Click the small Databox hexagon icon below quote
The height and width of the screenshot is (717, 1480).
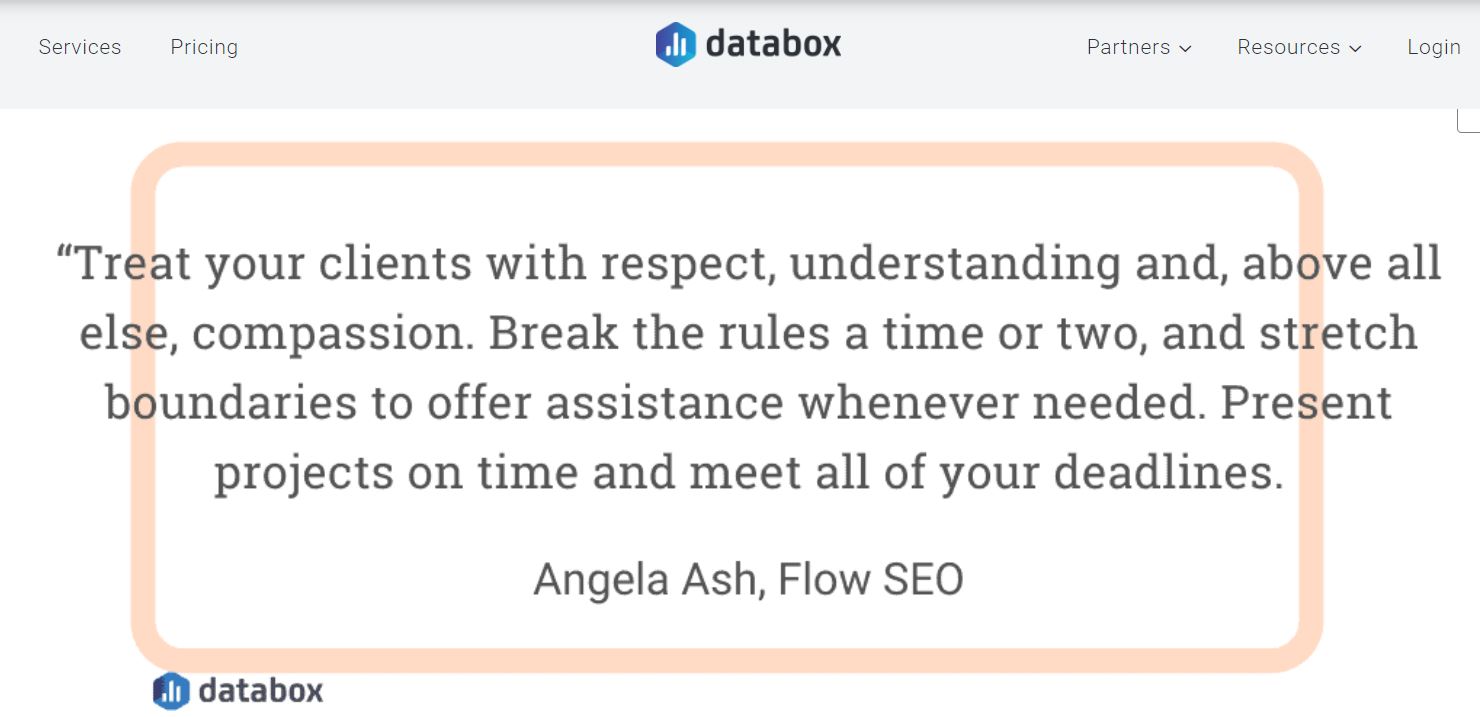(171, 691)
